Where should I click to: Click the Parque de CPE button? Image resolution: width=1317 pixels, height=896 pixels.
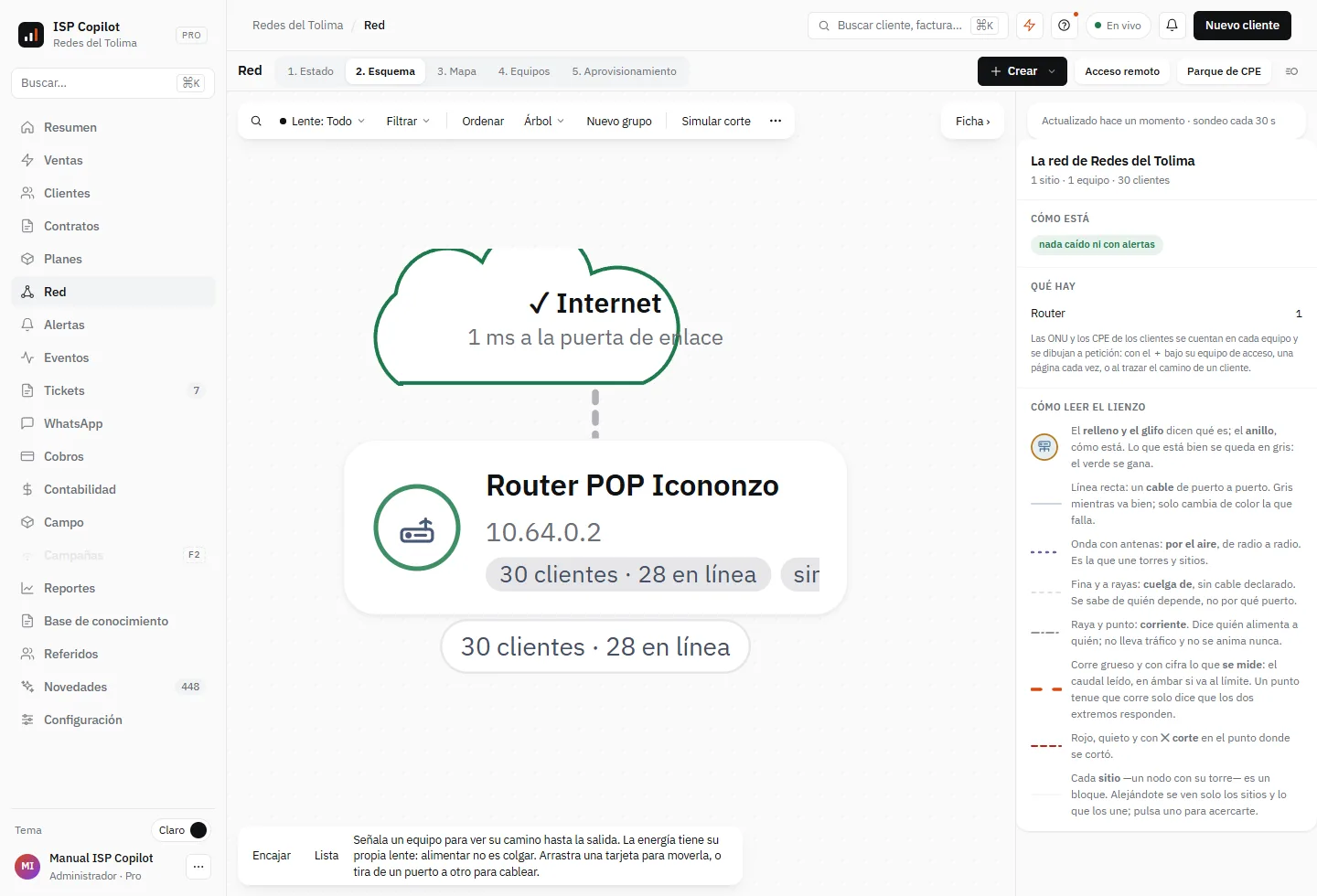[1224, 71]
